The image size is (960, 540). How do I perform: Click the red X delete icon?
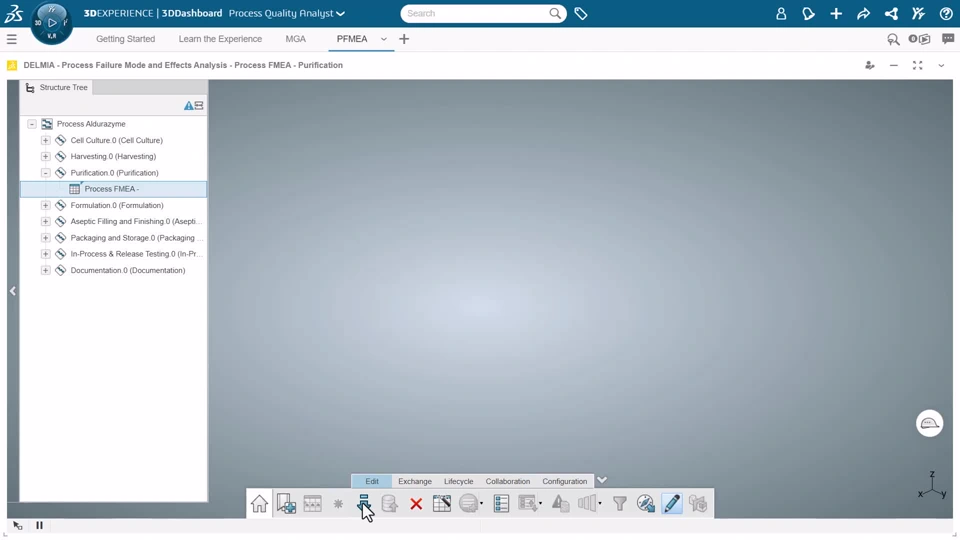pos(416,504)
